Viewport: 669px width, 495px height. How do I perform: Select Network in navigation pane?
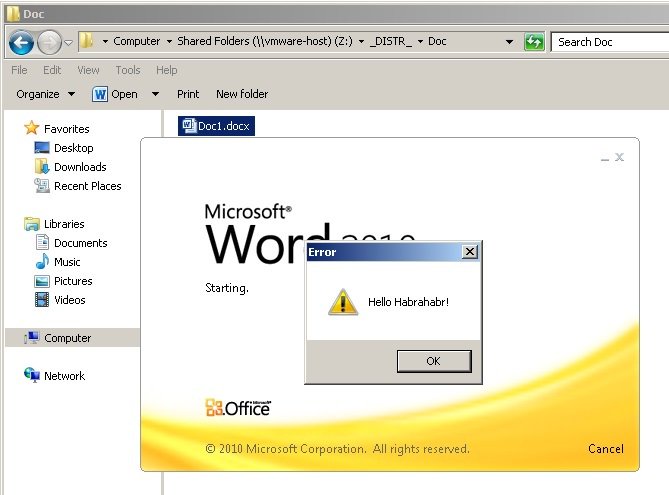pos(64,376)
